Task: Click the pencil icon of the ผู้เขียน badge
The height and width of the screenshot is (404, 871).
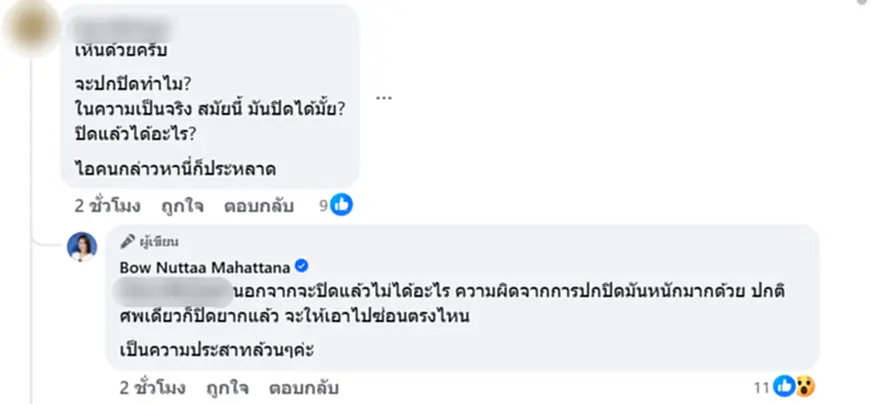Action: click(126, 243)
